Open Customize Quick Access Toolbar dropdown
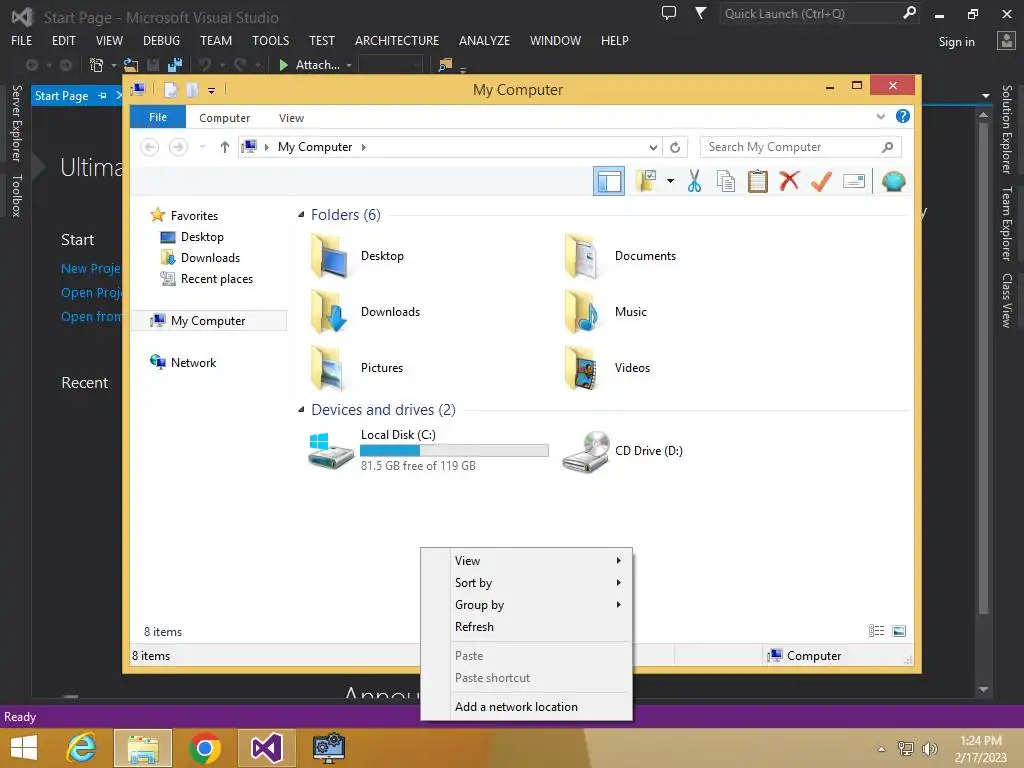This screenshot has width=1024, height=768. tap(212, 91)
